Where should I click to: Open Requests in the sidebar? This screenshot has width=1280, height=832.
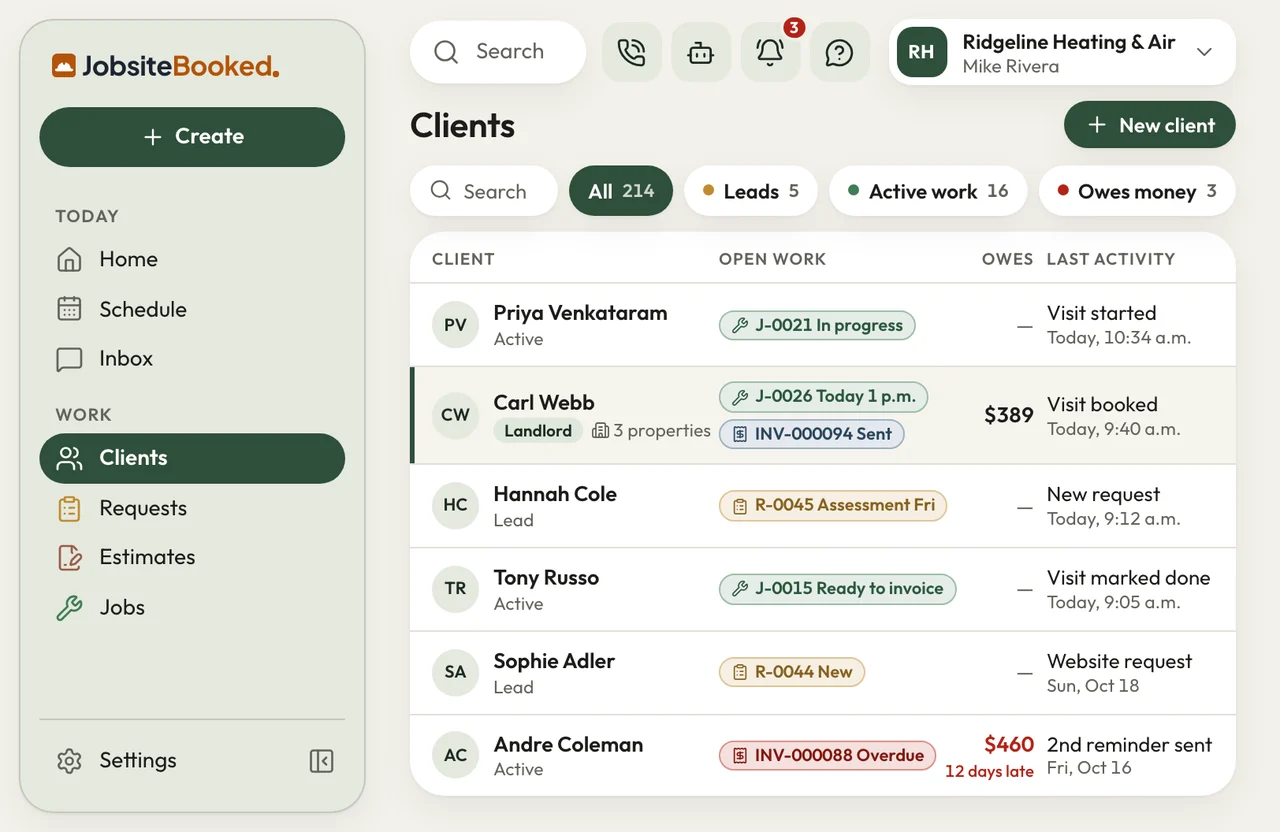[192, 508]
